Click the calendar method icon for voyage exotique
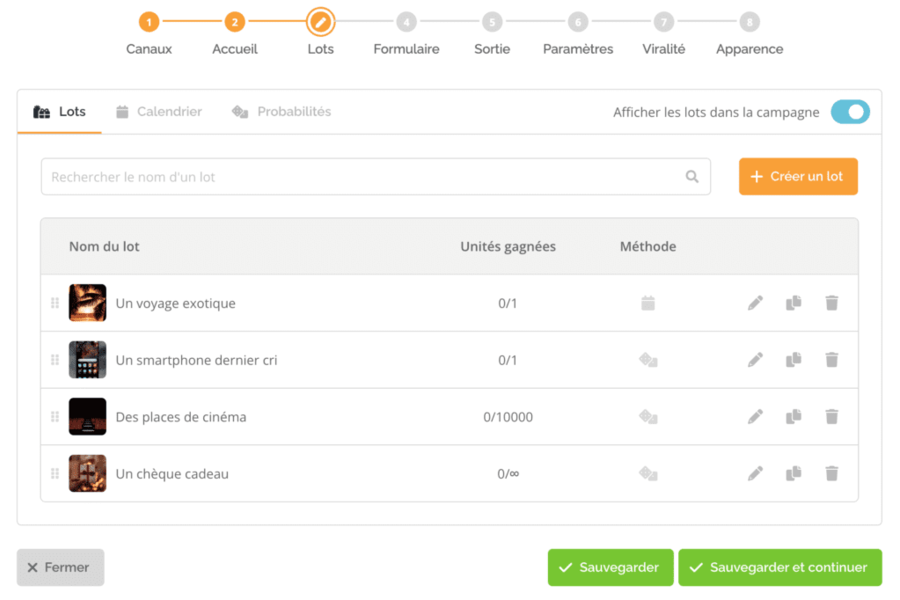 click(x=648, y=303)
